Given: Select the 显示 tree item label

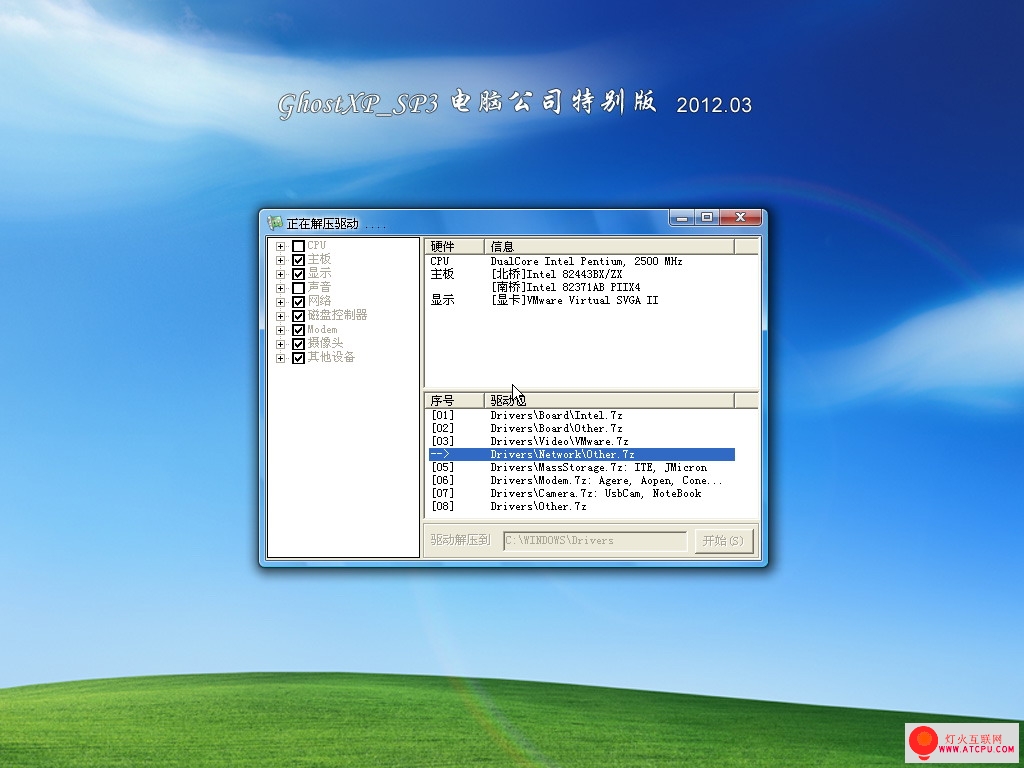Looking at the screenshot, I should tap(319, 274).
